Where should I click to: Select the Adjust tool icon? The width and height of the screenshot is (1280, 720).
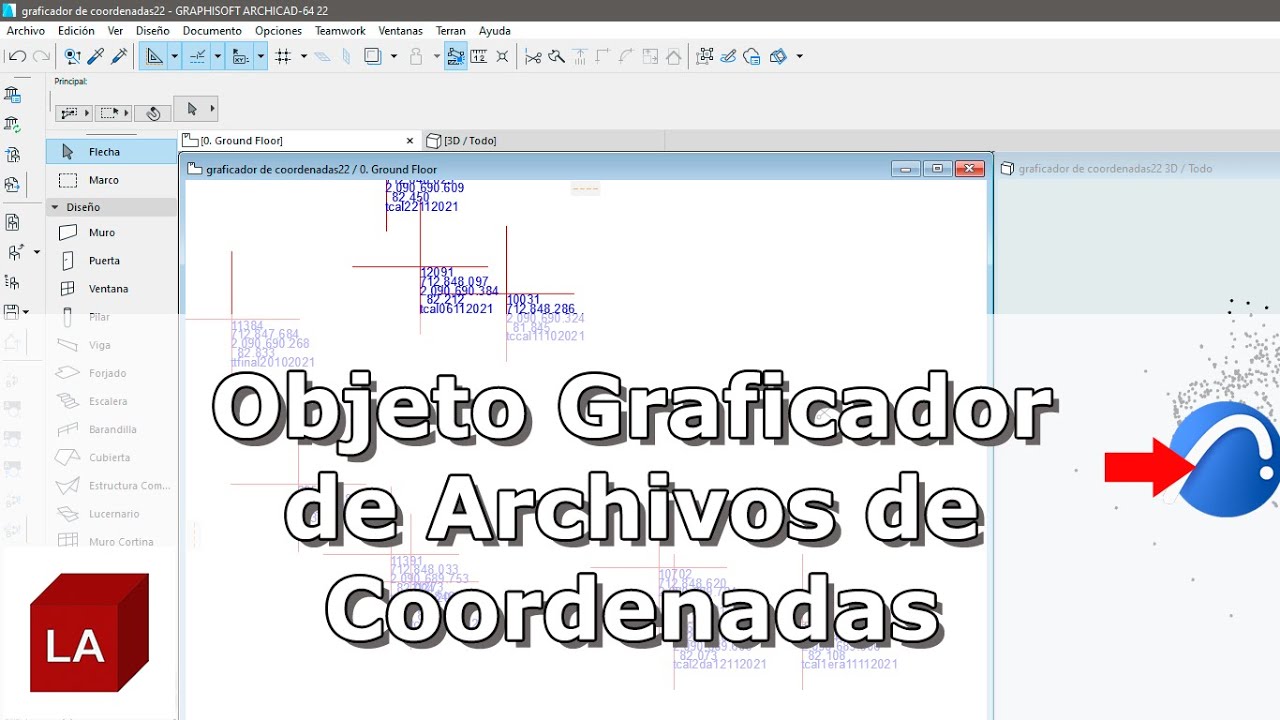click(557, 57)
